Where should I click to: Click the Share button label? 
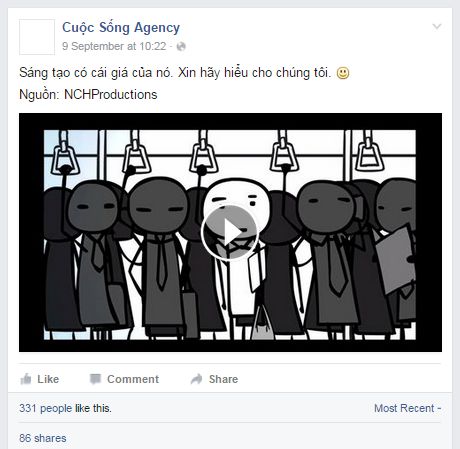click(223, 379)
